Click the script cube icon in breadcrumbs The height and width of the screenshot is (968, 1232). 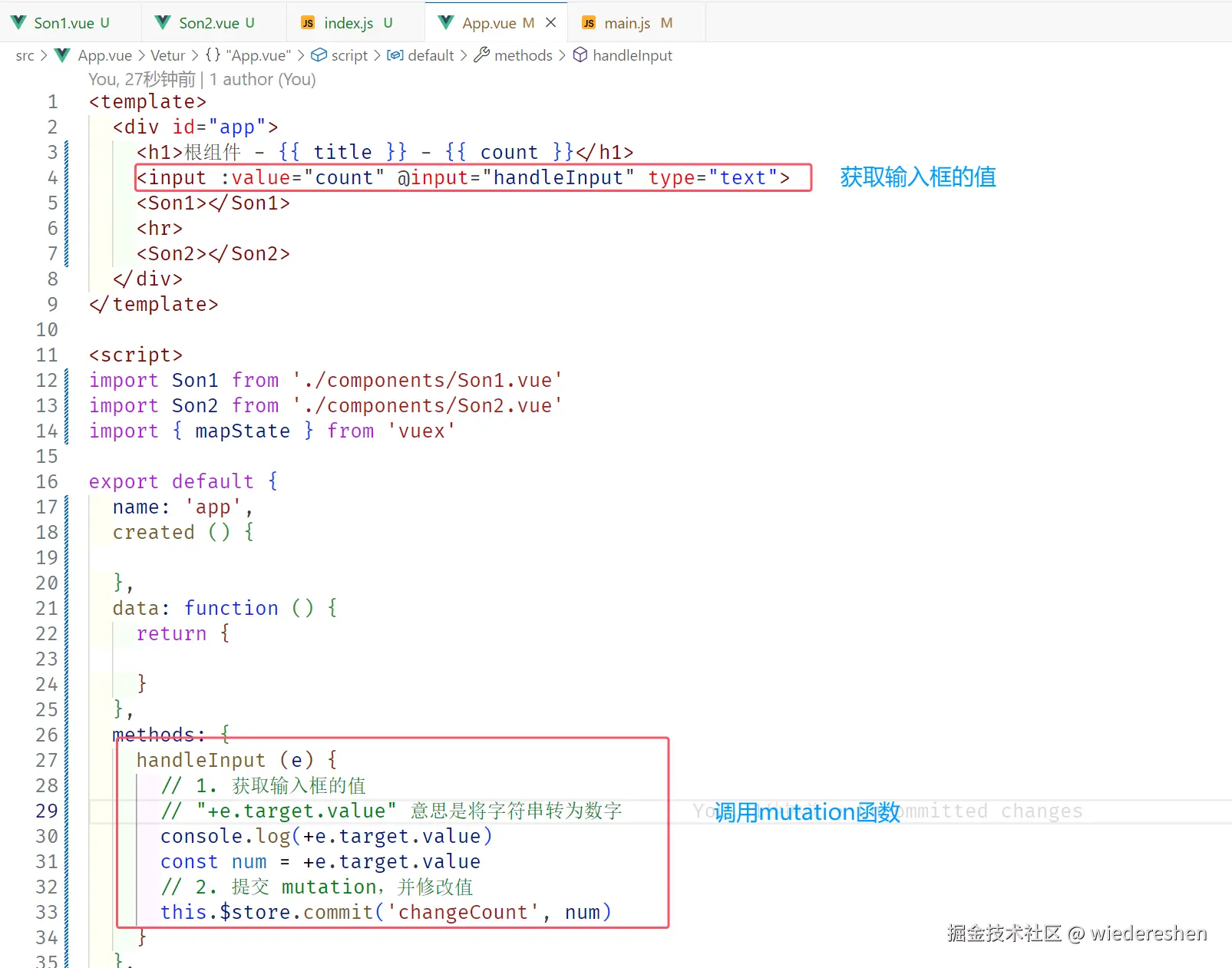(319, 55)
